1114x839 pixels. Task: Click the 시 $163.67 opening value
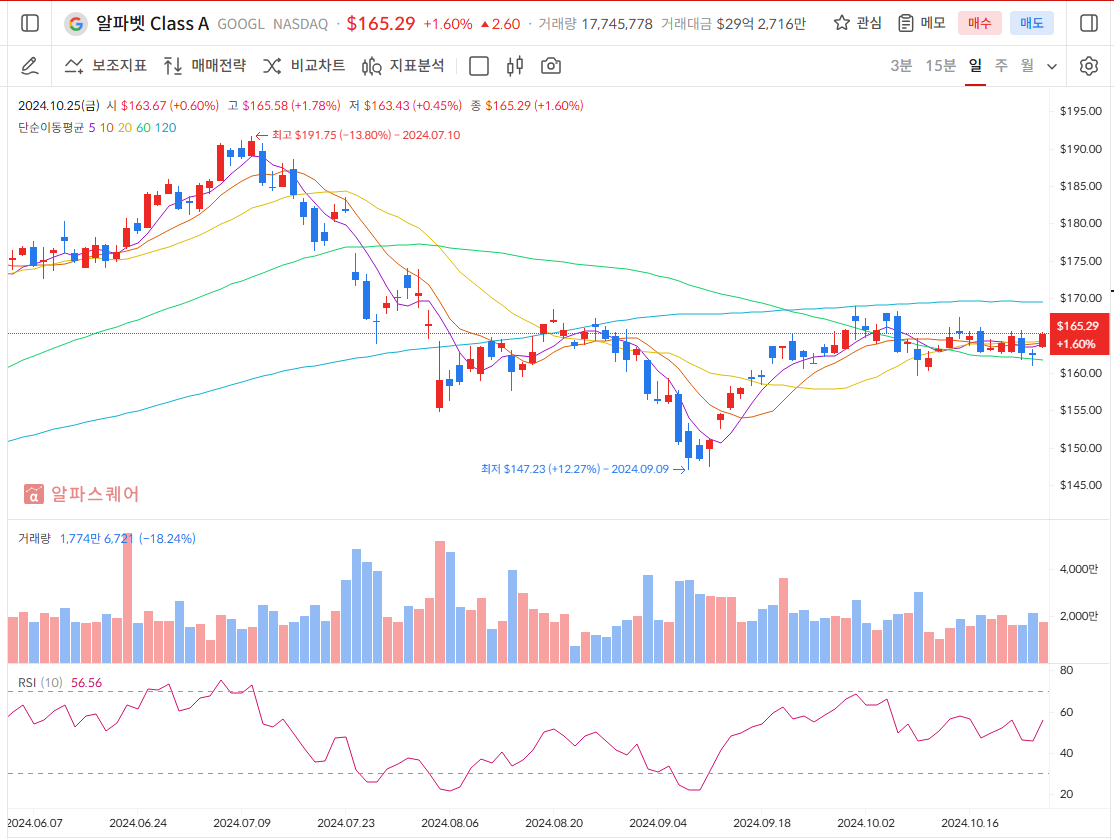(163, 106)
